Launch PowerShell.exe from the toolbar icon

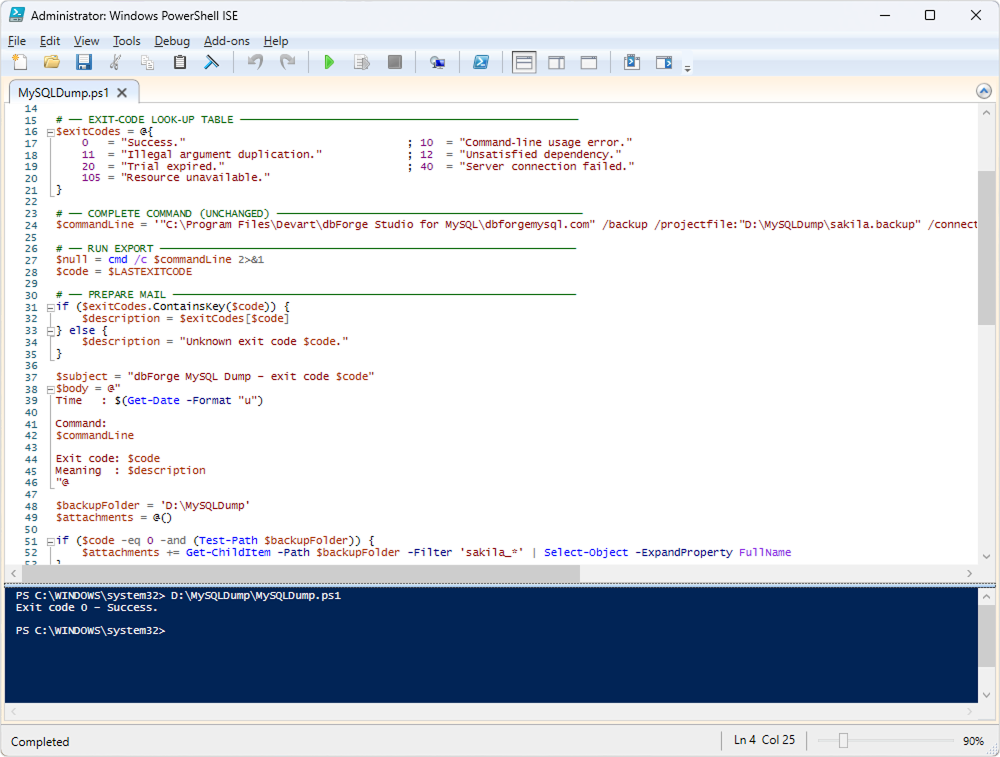coord(480,62)
